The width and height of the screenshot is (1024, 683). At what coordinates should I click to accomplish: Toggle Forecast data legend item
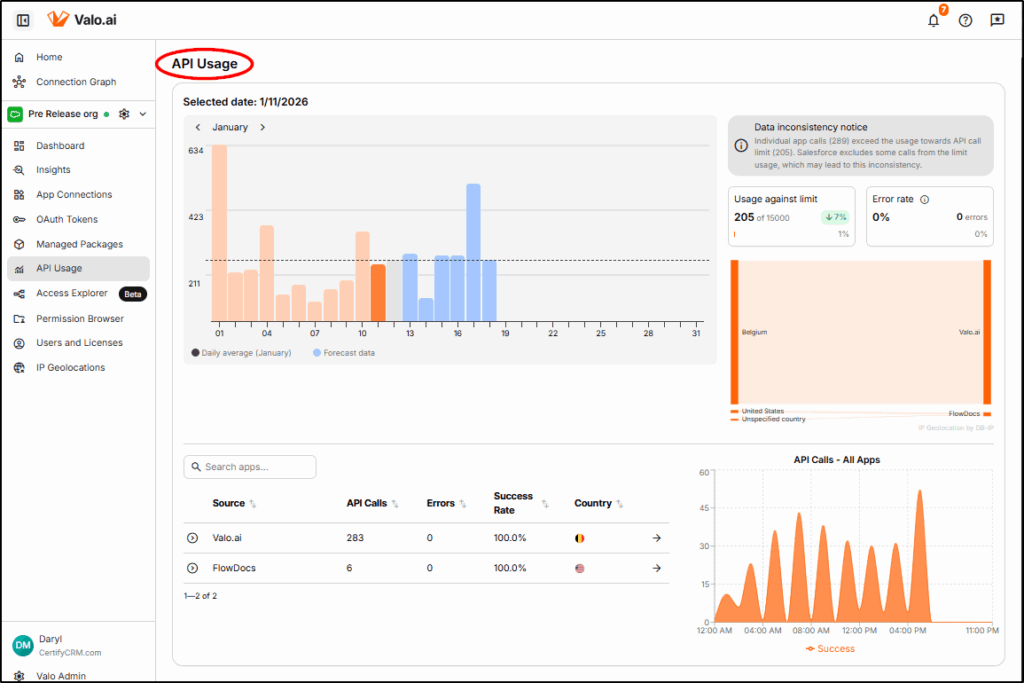point(344,353)
